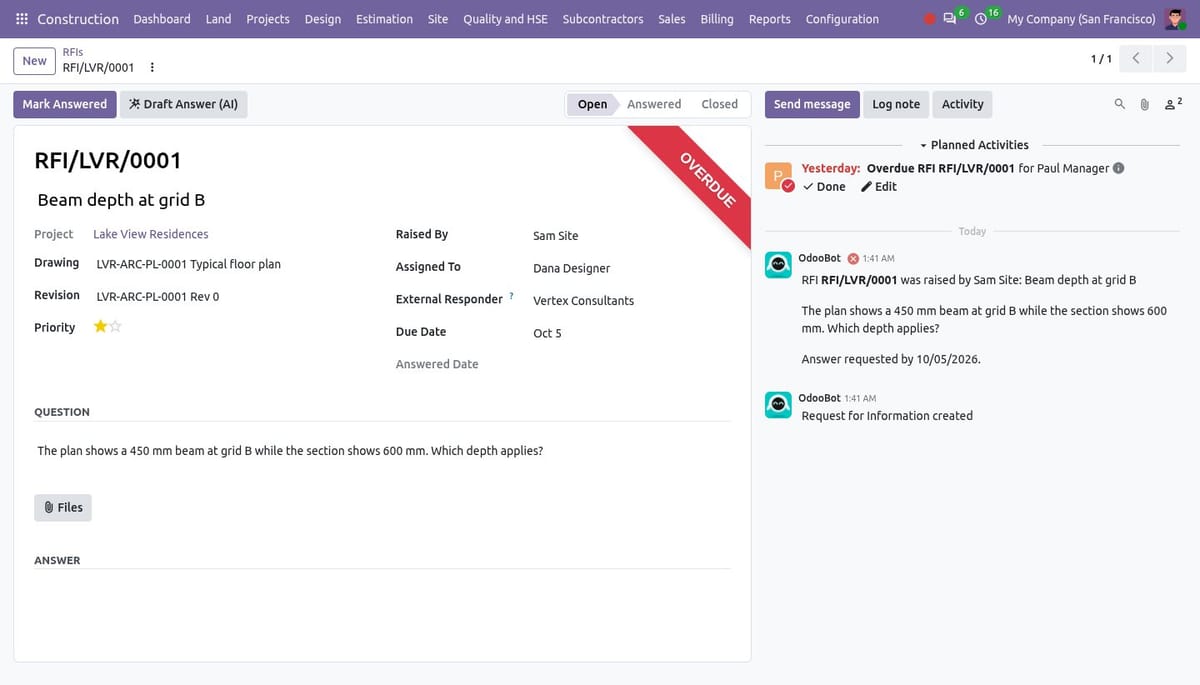Click the OdooBot avatar on the created message
The image size is (1200, 685).
pyautogui.click(x=779, y=404)
